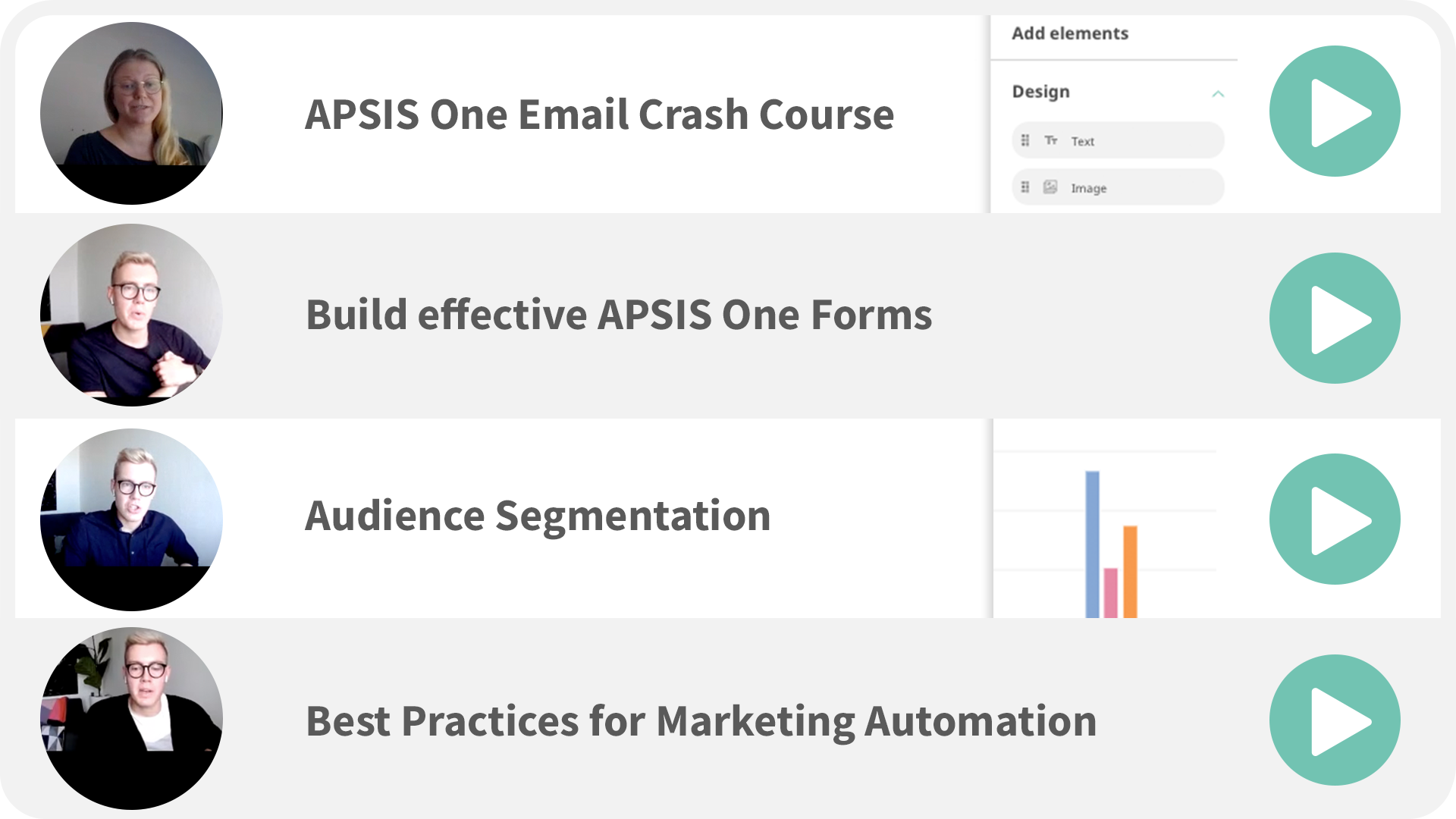Open the Audience Segmentation presenter thumbnail
Image resolution: width=1456 pixels, height=819 pixels.
(x=131, y=519)
